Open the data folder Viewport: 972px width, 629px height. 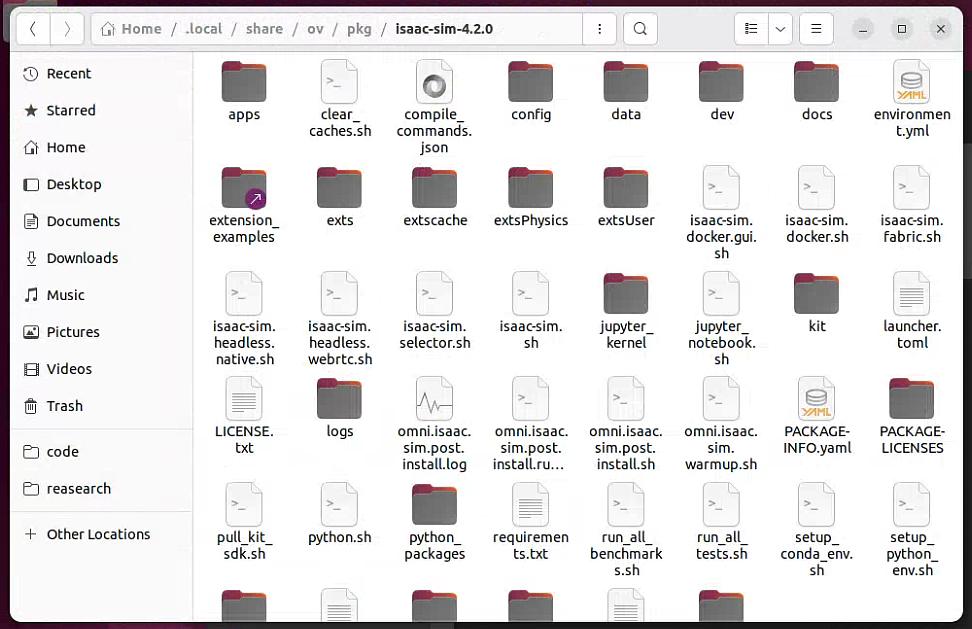(x=626, y=92)
